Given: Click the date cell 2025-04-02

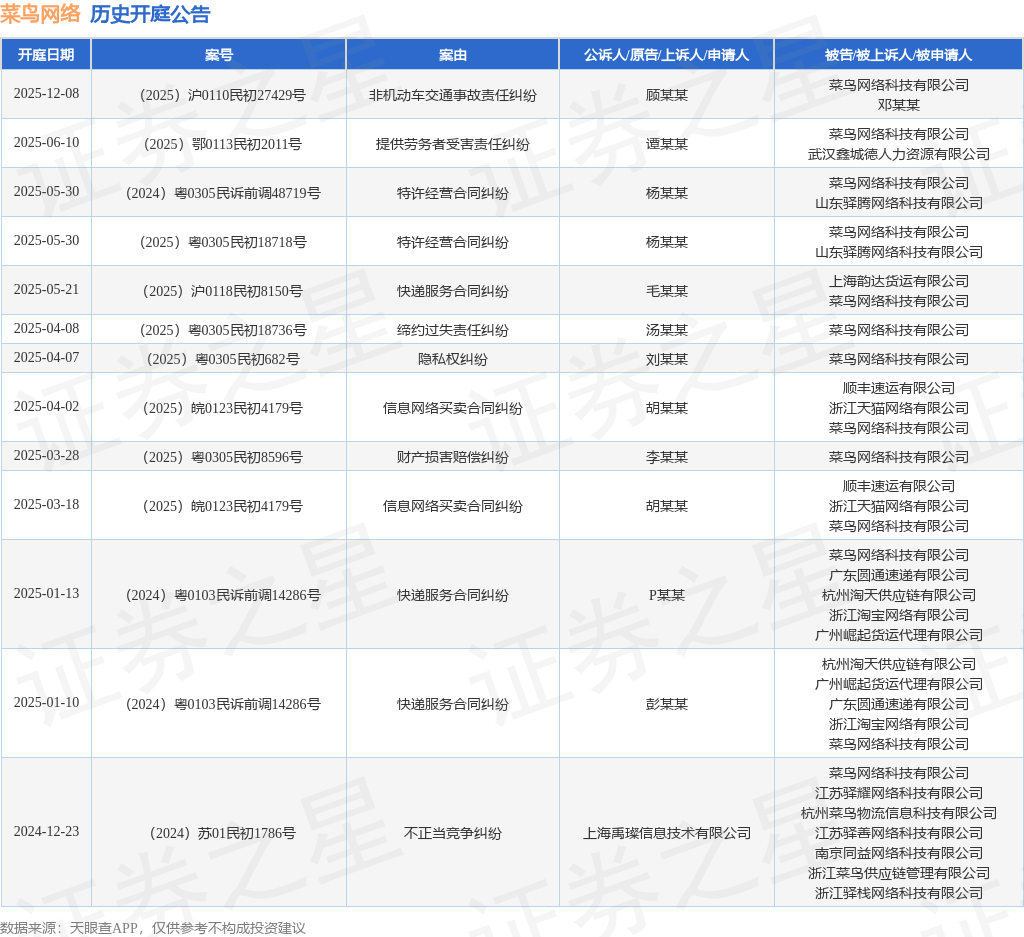Looking at the screenshot, I should pos(46,406).
